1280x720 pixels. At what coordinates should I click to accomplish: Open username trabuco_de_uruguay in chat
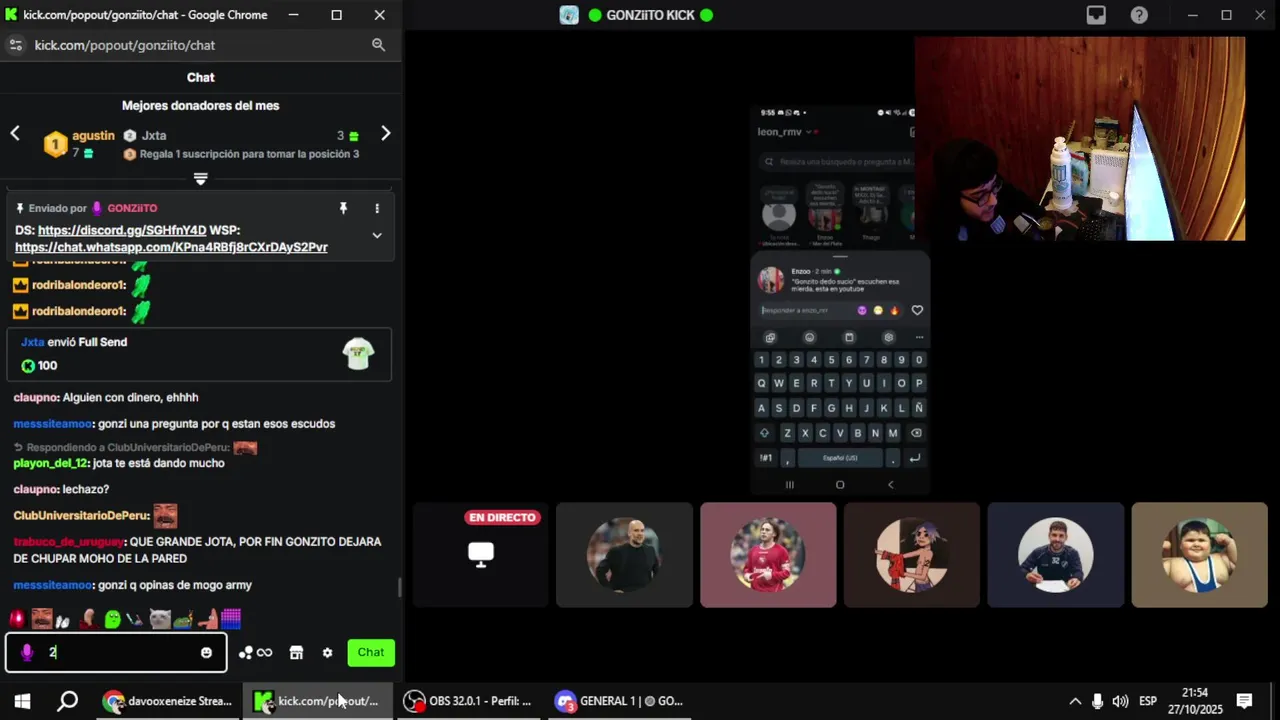pos(68,542)
